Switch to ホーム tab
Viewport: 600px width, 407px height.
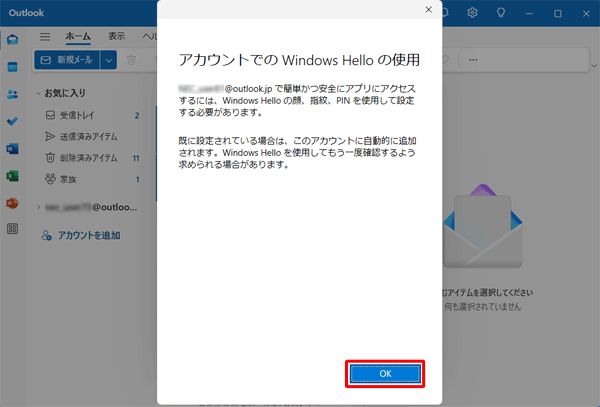(x=78, y=36)
